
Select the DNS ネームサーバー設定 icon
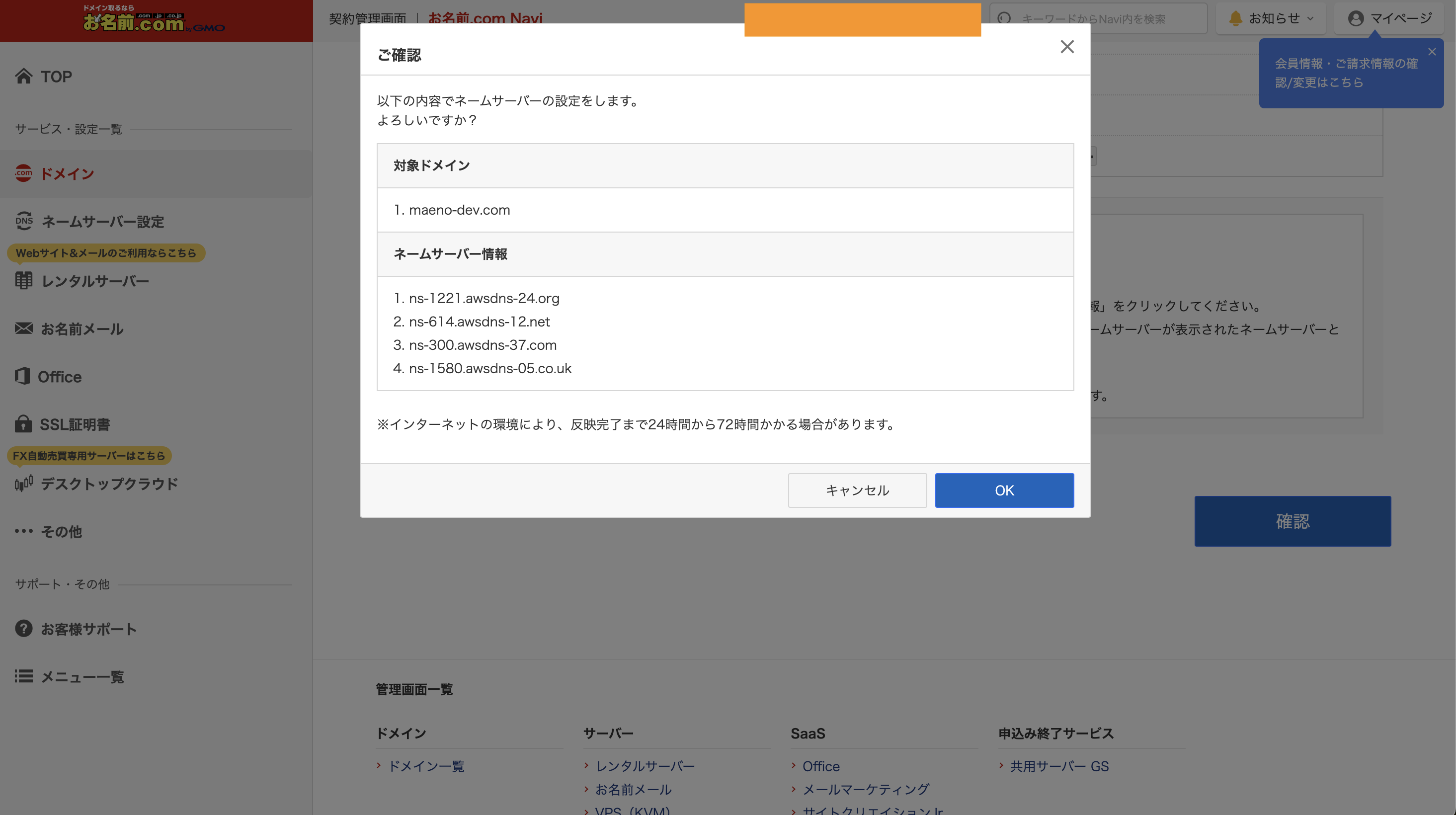tap(24, 222)
